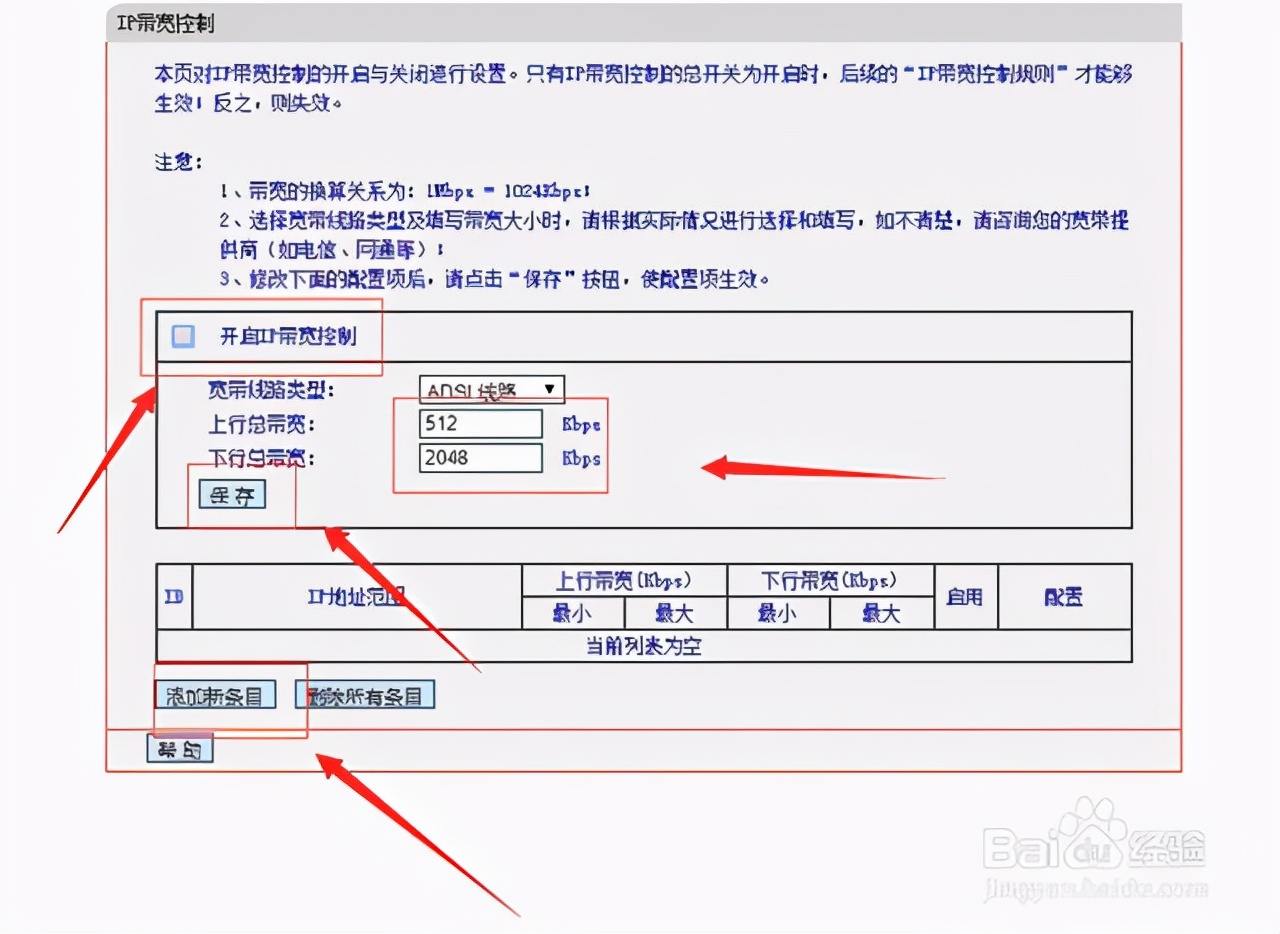Click the 上行带宽(Kbps) column header
1280x934 pixels.
coord(626,580)
